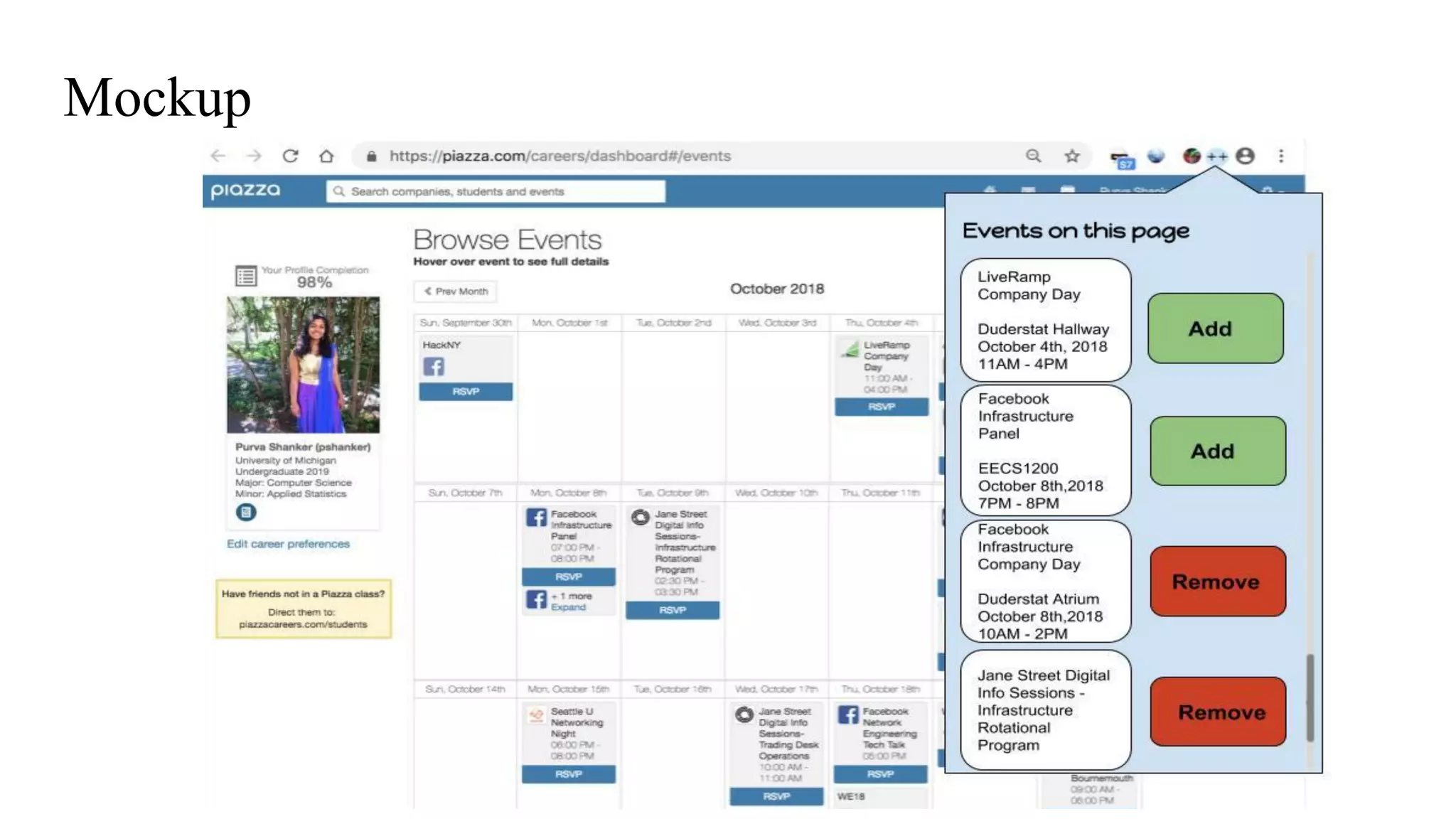Go to Prev Month
Viewport: 1456px width, 819px height.
(456, 291)
